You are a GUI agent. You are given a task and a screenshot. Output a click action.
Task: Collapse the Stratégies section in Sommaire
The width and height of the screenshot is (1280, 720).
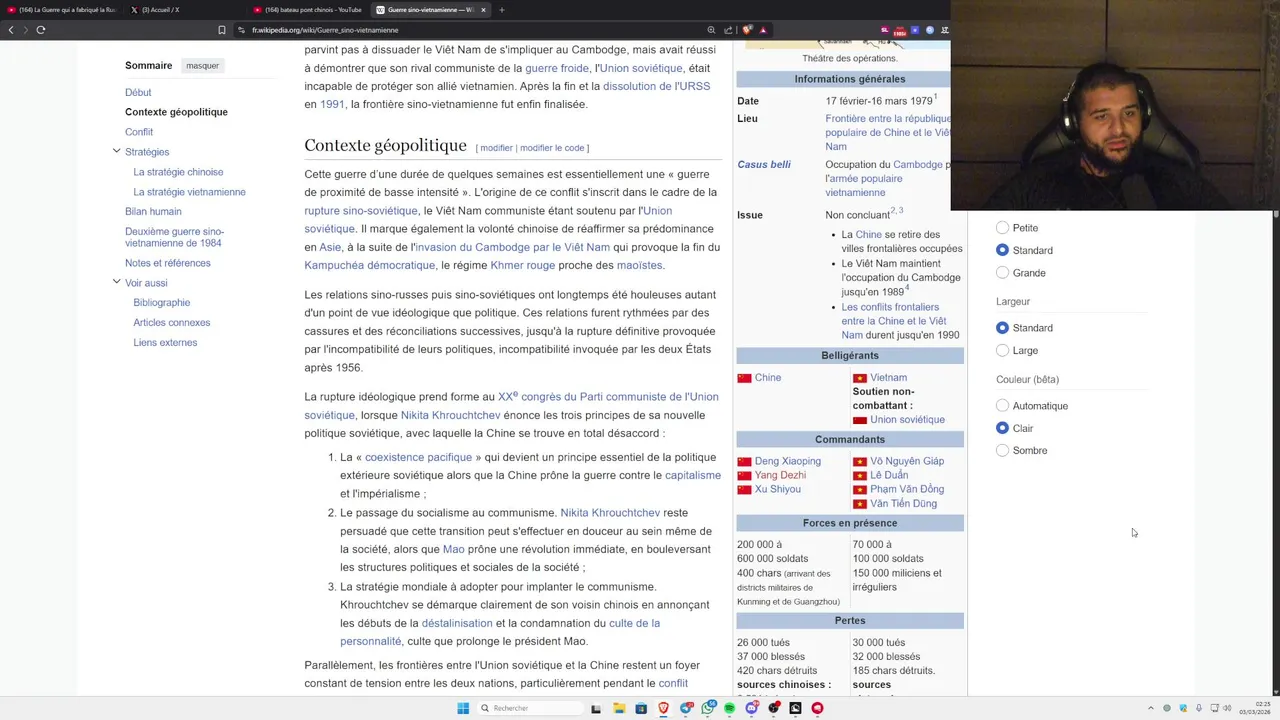point(116,151)
